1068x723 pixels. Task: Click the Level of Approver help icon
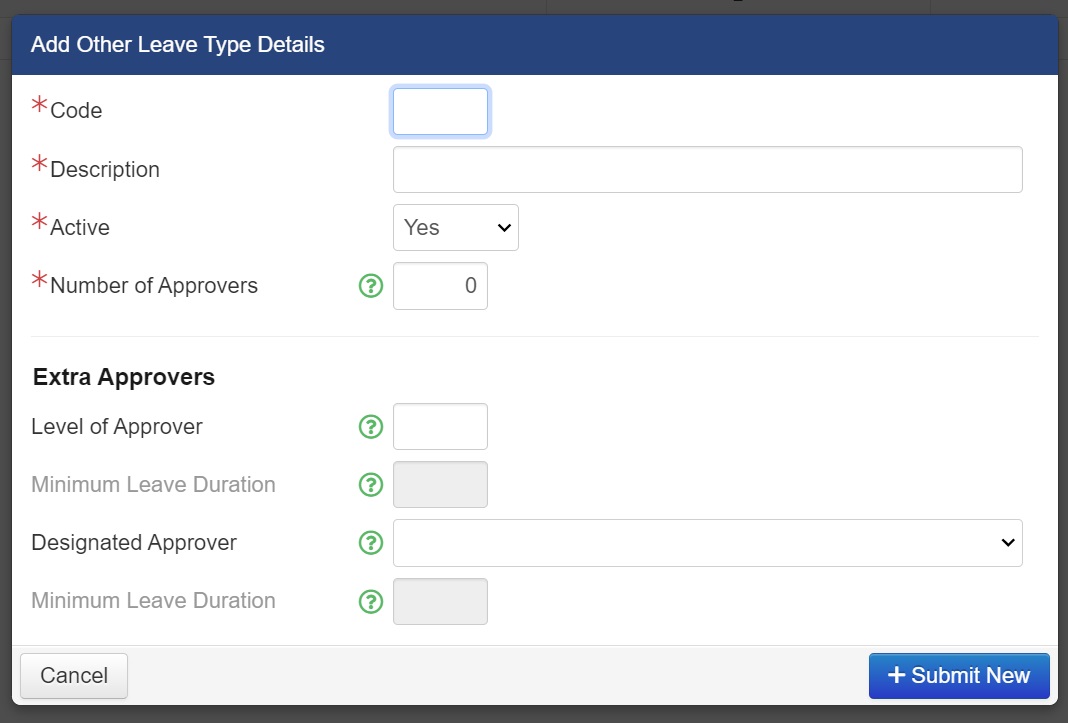371,427
